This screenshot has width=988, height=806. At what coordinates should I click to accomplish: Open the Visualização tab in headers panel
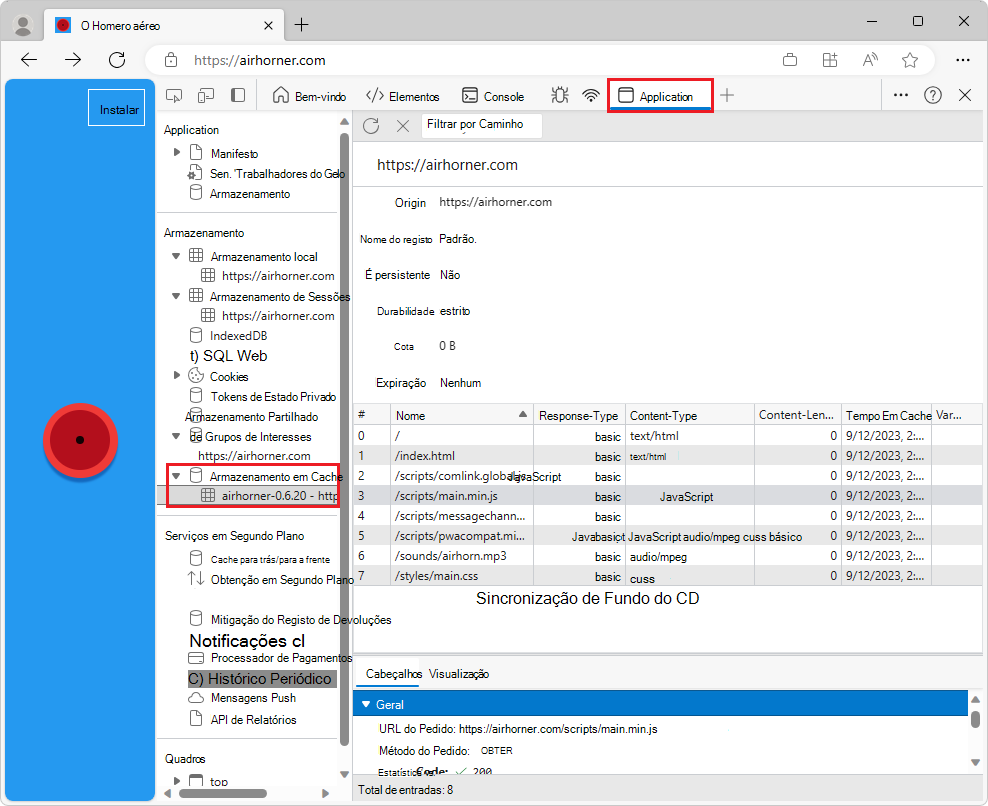(459, 674)
